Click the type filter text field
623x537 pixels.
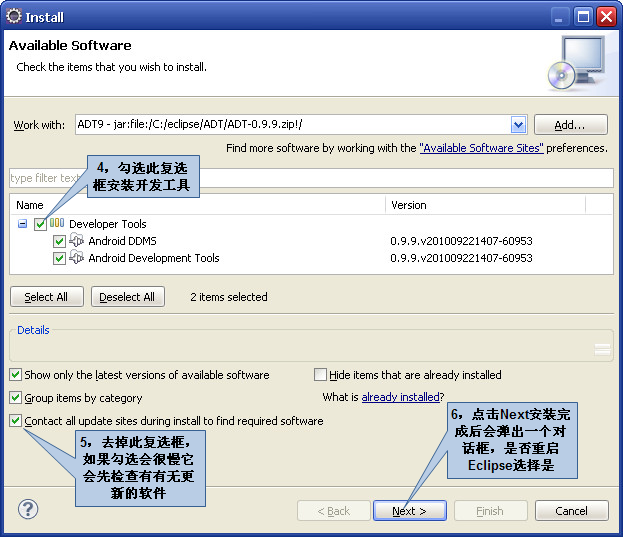311,178
